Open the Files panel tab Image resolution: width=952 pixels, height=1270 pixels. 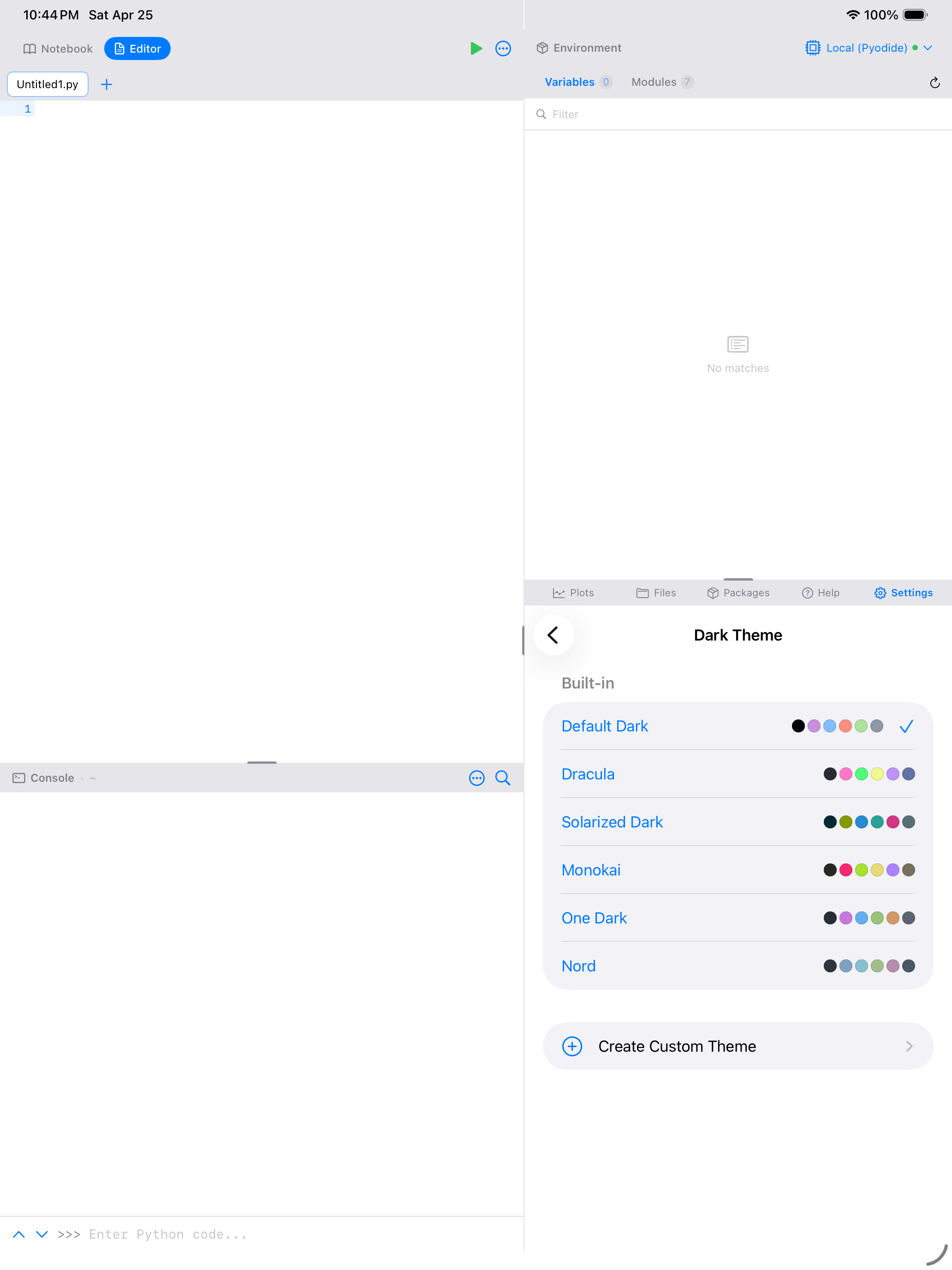tap(656, 593)
